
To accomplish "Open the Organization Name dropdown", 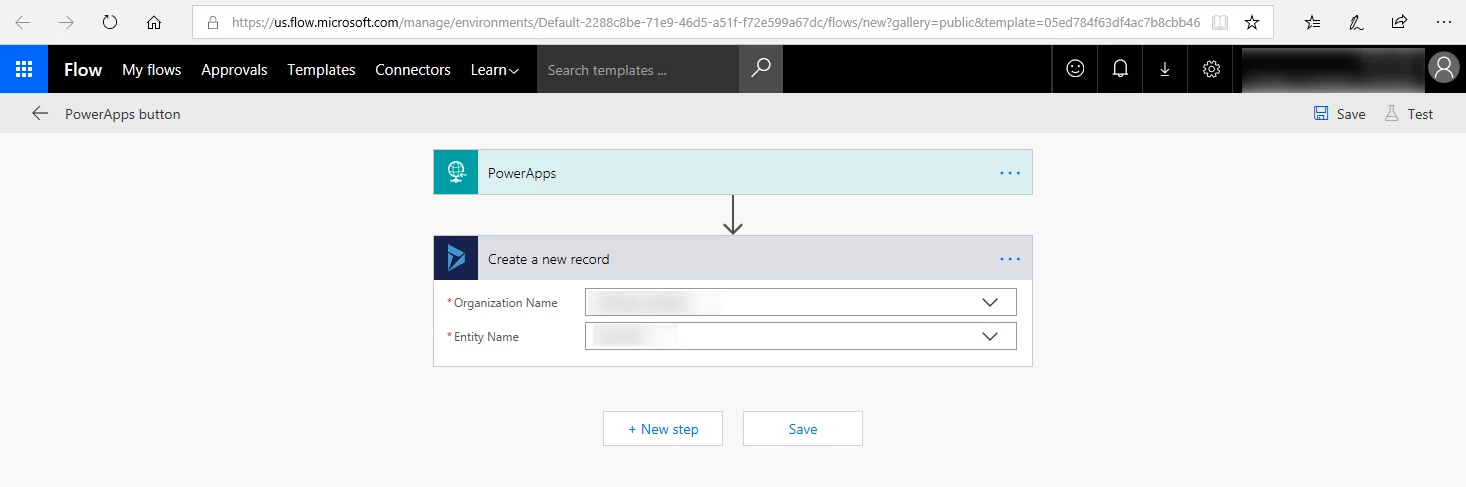I will [x=801, y=302].
